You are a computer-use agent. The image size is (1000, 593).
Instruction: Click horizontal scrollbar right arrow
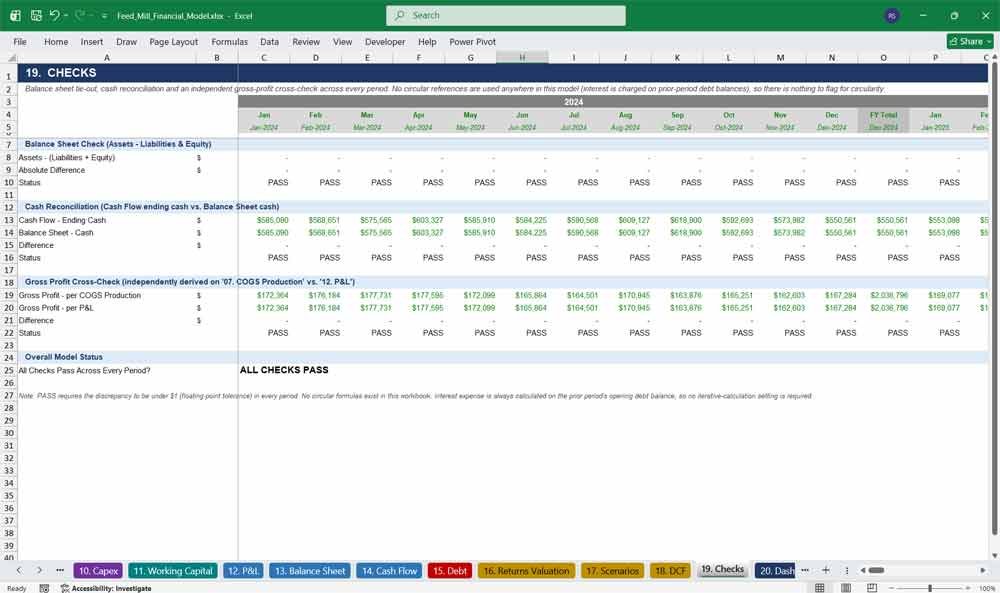click(983, 570)
